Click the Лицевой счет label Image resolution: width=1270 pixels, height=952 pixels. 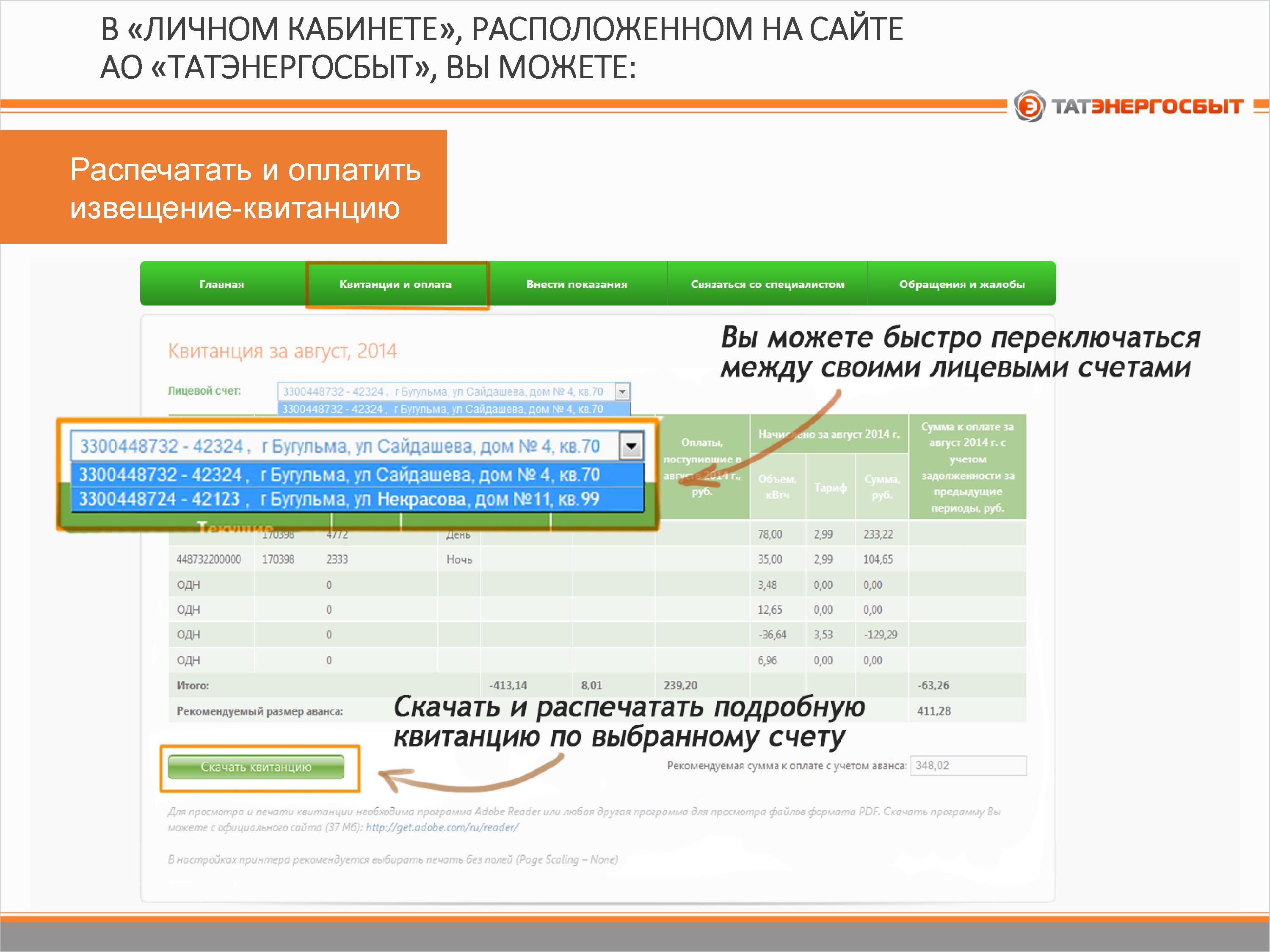(x=204, y=391)
